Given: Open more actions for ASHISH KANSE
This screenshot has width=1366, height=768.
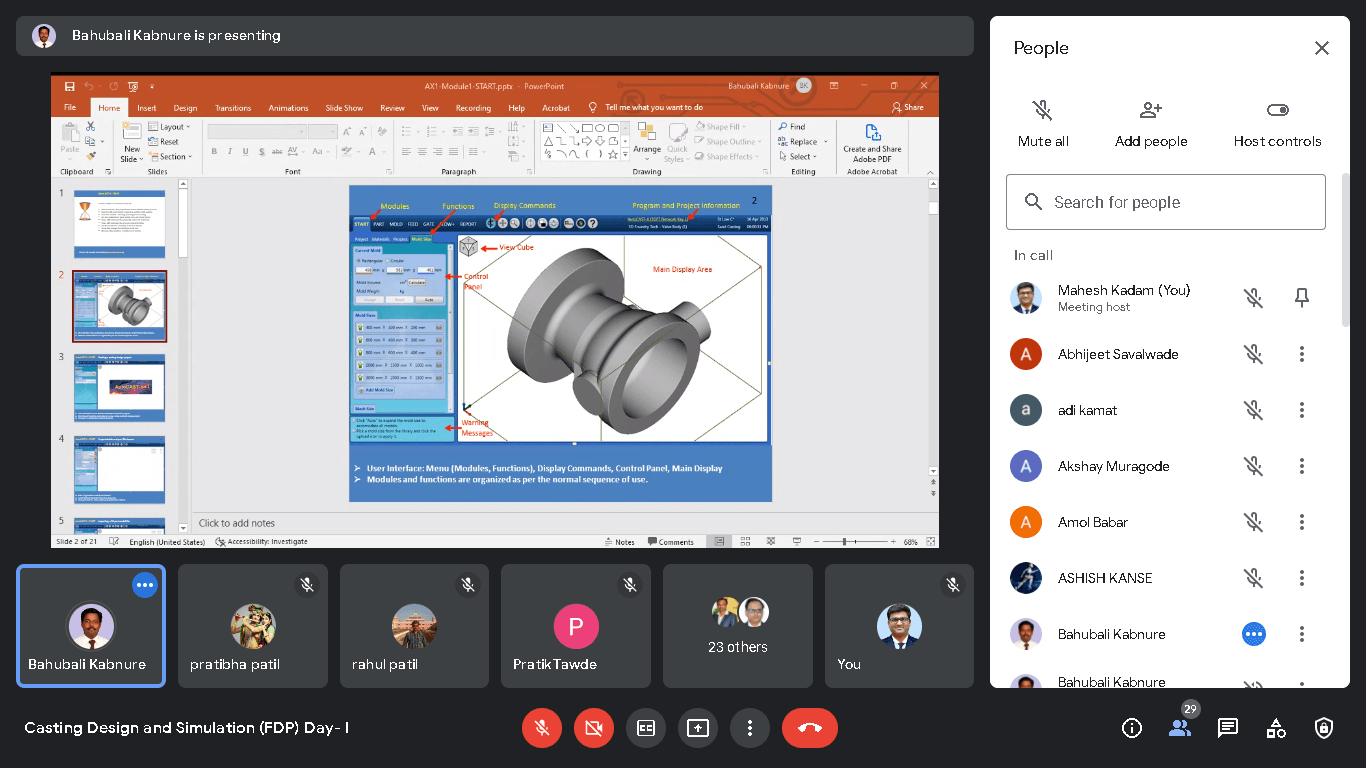Looking at the screenshot, I should (x=1302, y=578).
